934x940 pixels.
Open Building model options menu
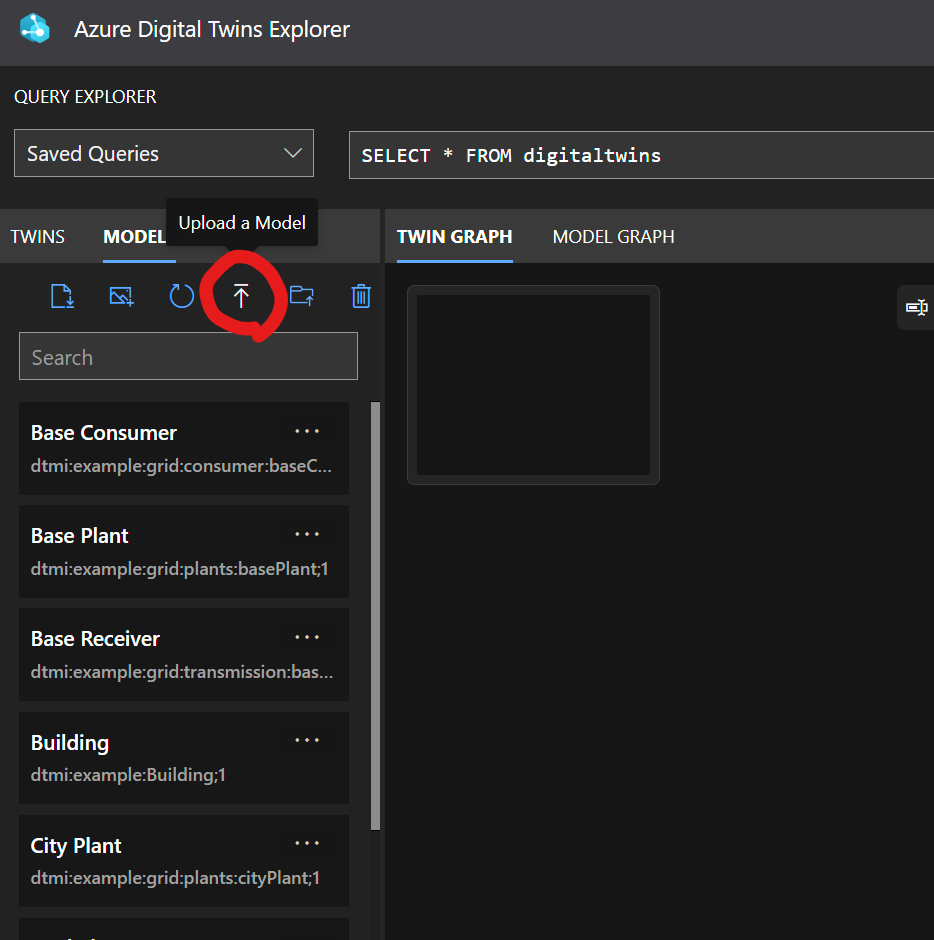click(x=307, y=740)
